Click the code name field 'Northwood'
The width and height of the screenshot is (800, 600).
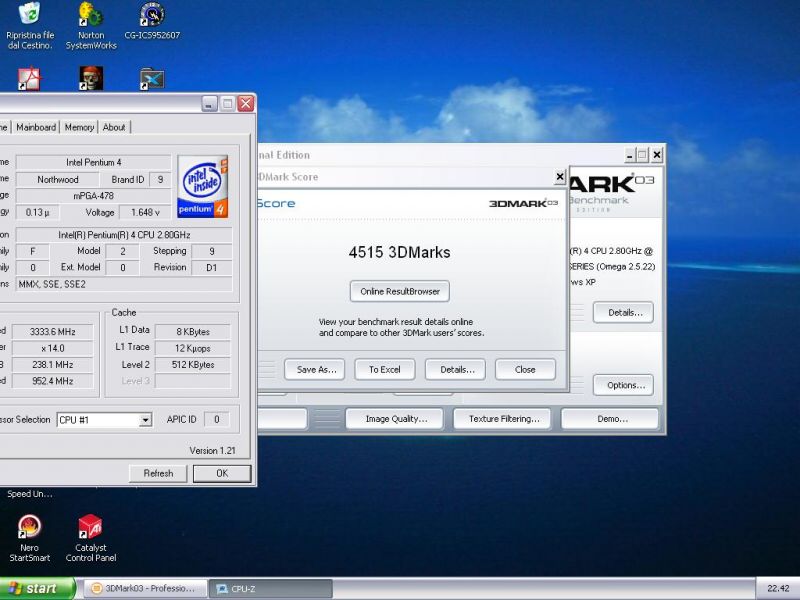(x=58, y=180)
